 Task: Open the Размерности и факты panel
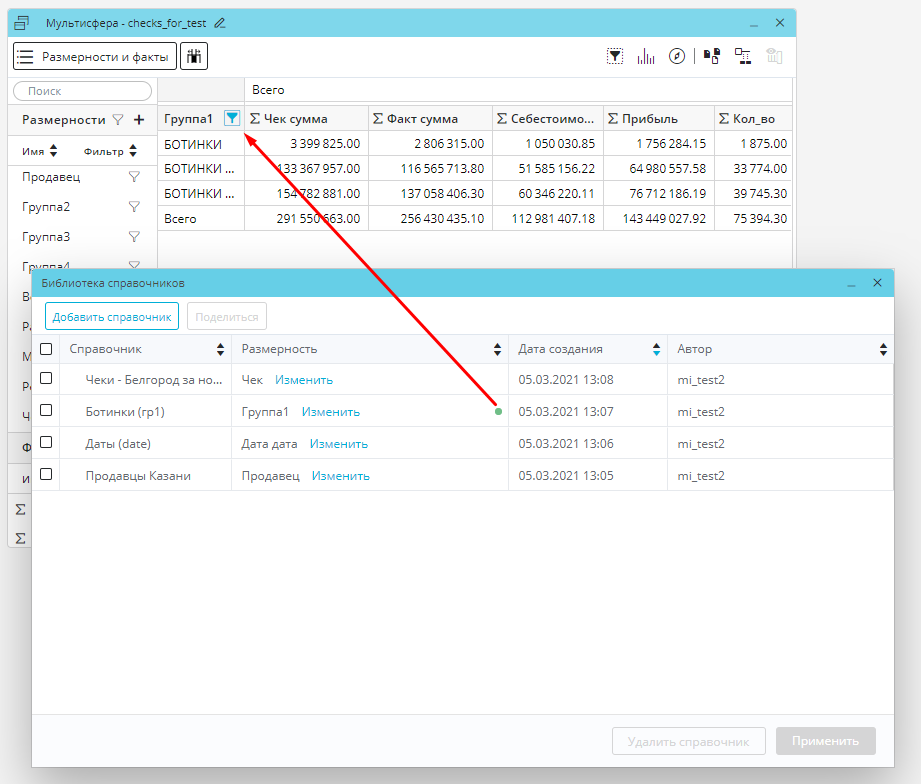tap(94, 57)
